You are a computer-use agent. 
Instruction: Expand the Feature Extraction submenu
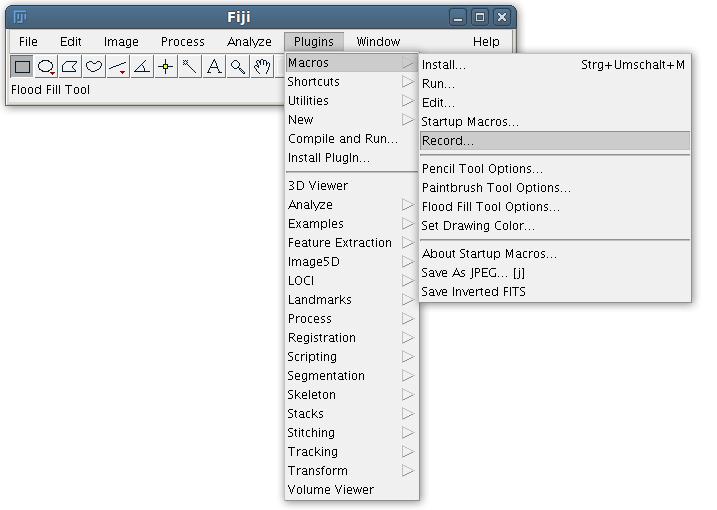[351, 243]
